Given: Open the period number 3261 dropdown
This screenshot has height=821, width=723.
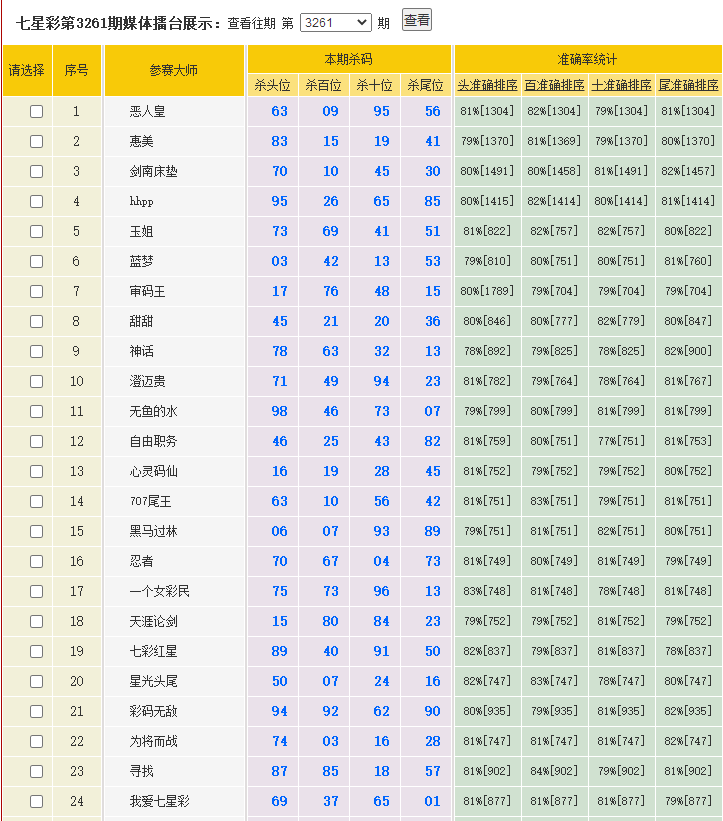Looking at the screenshot, I should tap(335, 22).
